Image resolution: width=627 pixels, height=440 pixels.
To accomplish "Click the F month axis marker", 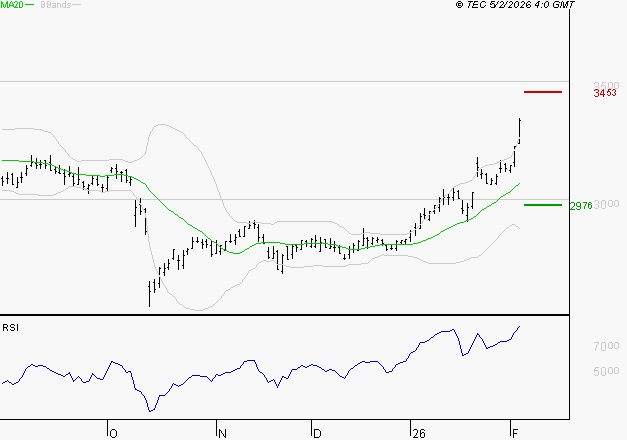I will [x=515, y=433].
